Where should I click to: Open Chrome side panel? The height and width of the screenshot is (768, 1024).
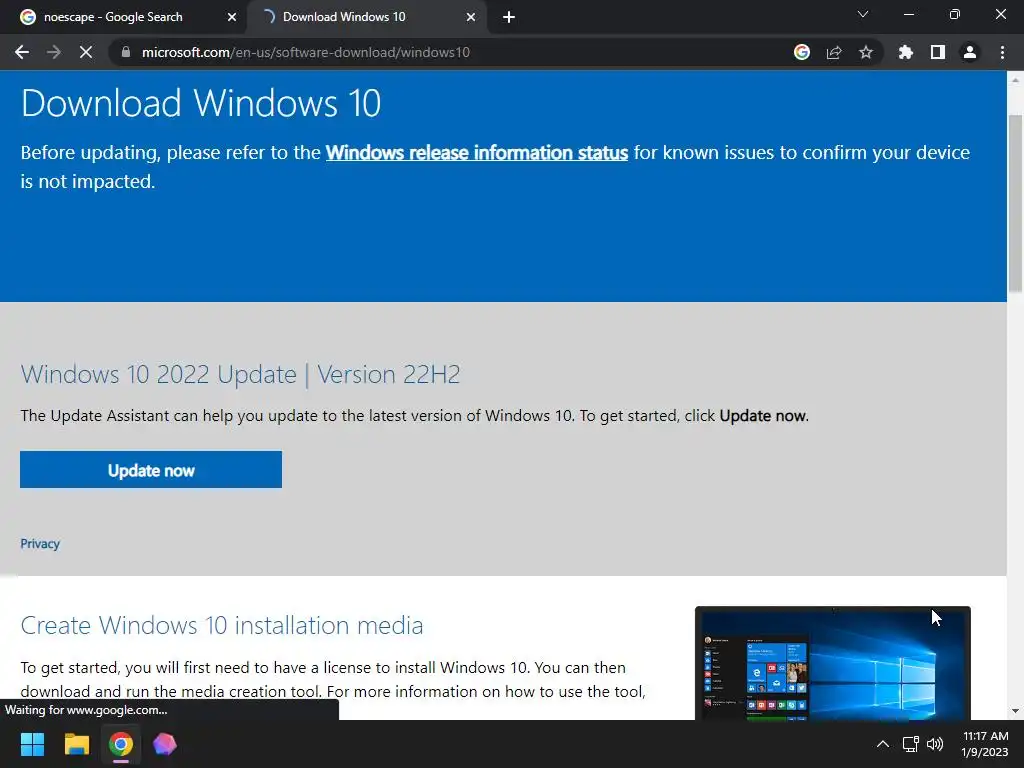coord(938,52)
